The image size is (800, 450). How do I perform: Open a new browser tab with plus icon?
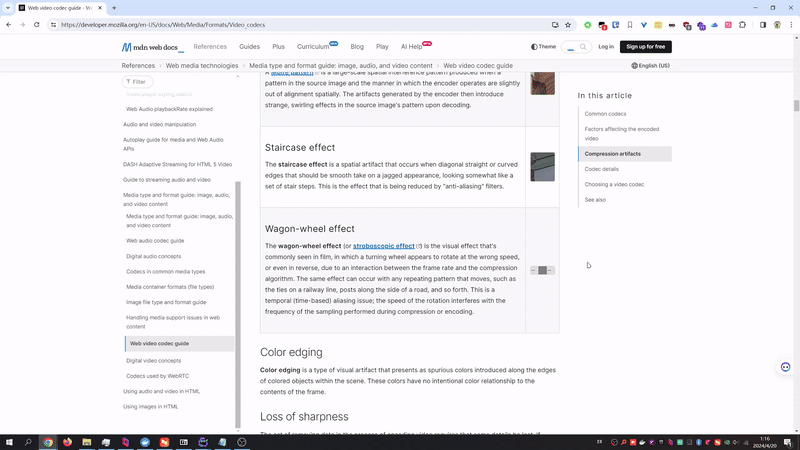tap(114, 8)
